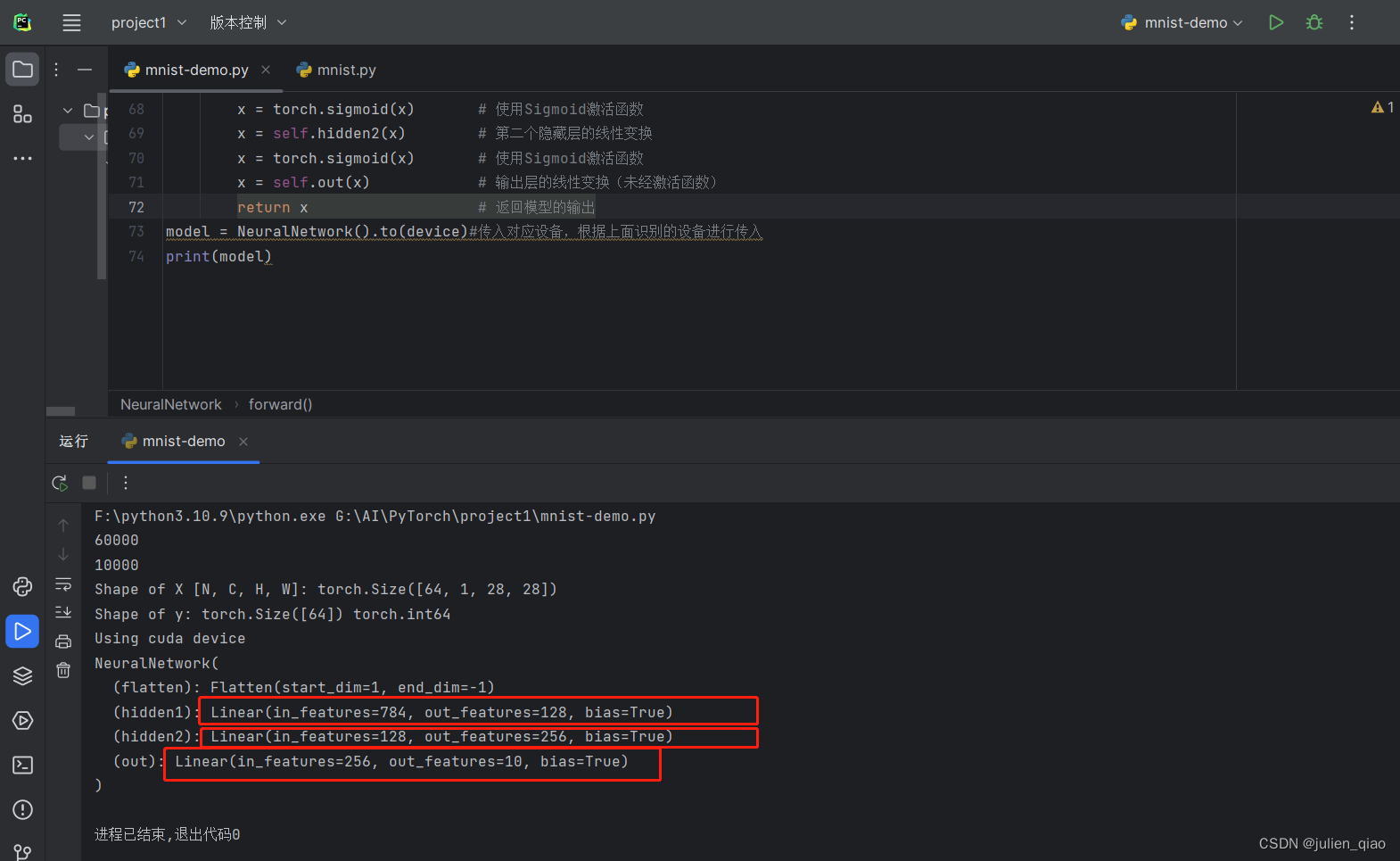The image size is (1400, 861).
Task: Open project panel options (vertical dots)
Action: tap(56, 70)
